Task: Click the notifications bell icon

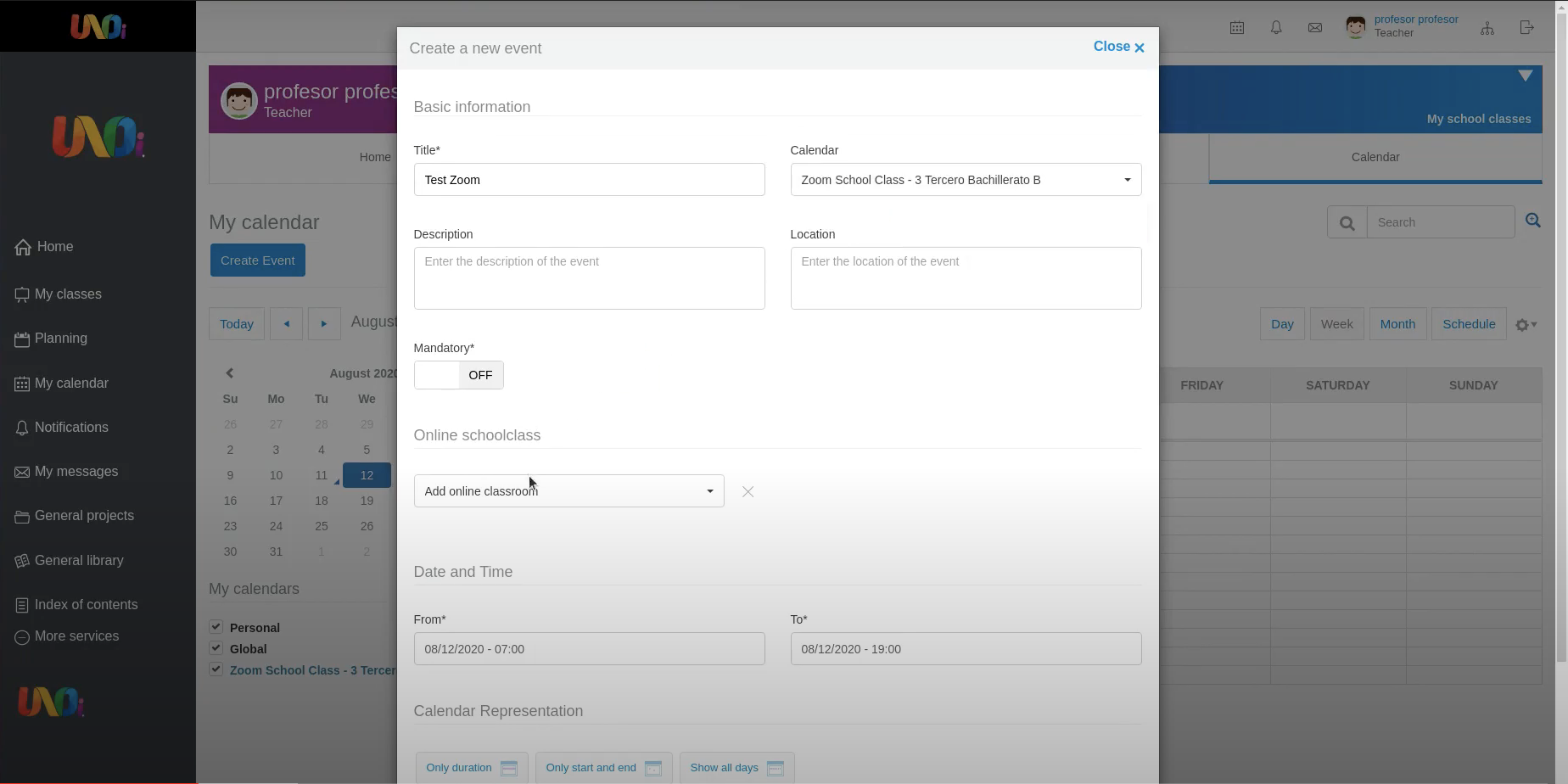Action: (x=1276, y=28)
